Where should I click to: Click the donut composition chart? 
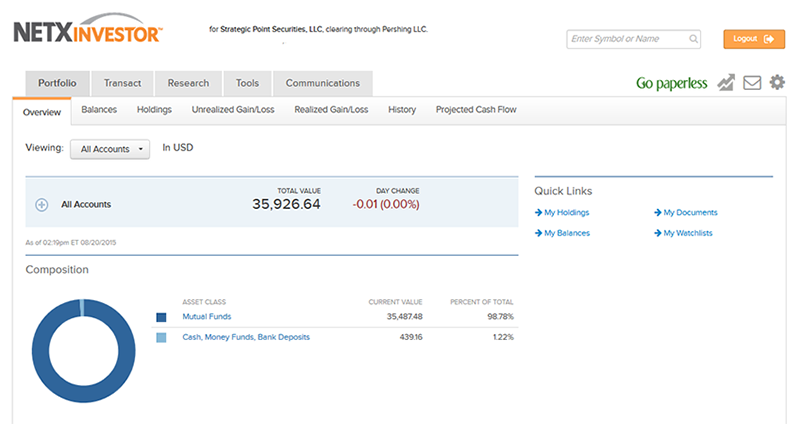(84, 351)
